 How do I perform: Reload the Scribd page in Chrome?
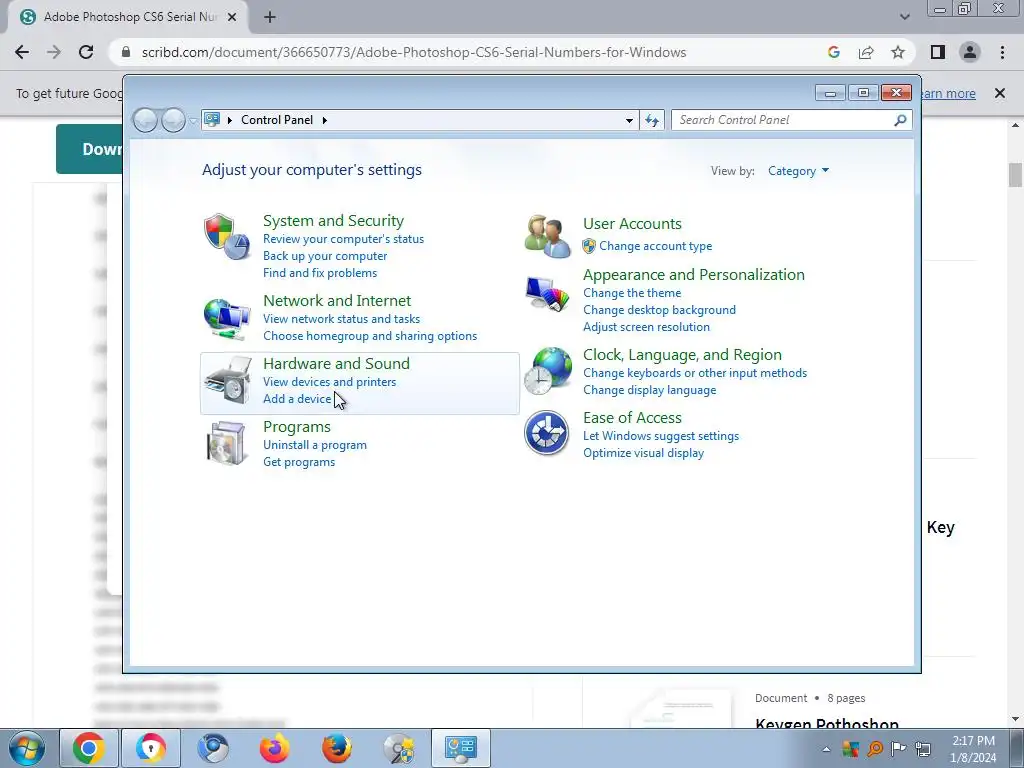[86, 52]
